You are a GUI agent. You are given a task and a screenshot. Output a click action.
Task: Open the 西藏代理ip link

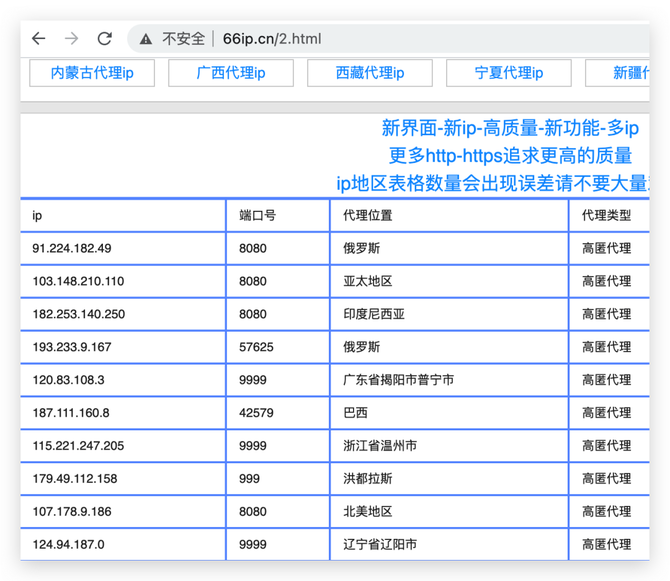point(370,73)
